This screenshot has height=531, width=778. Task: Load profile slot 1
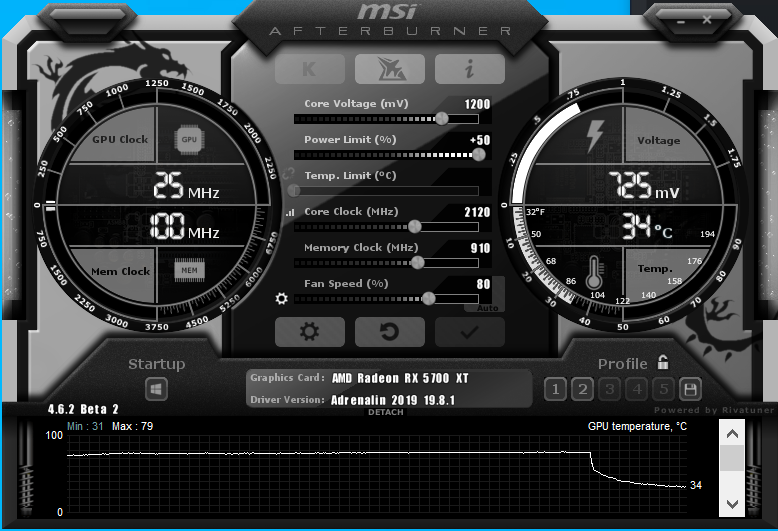(555, 390)
